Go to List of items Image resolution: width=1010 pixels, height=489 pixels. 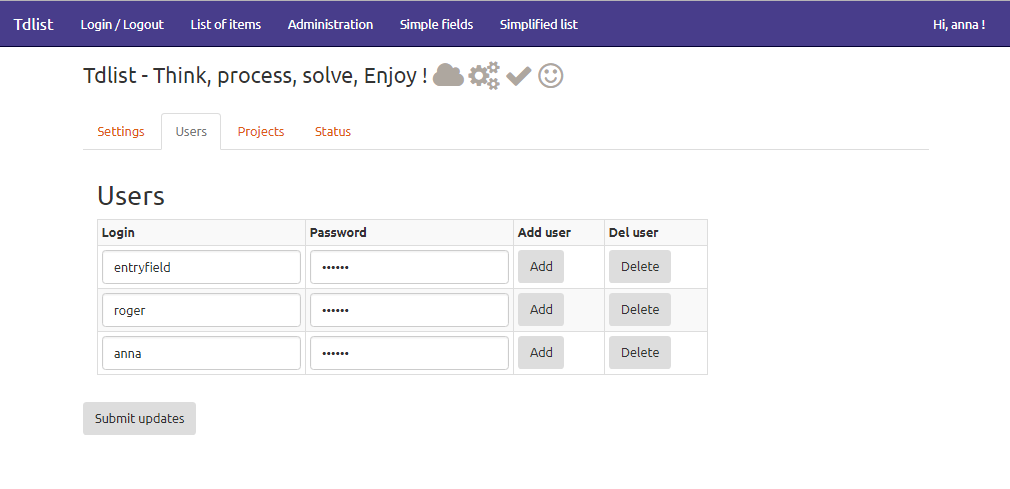coord(225,24)
